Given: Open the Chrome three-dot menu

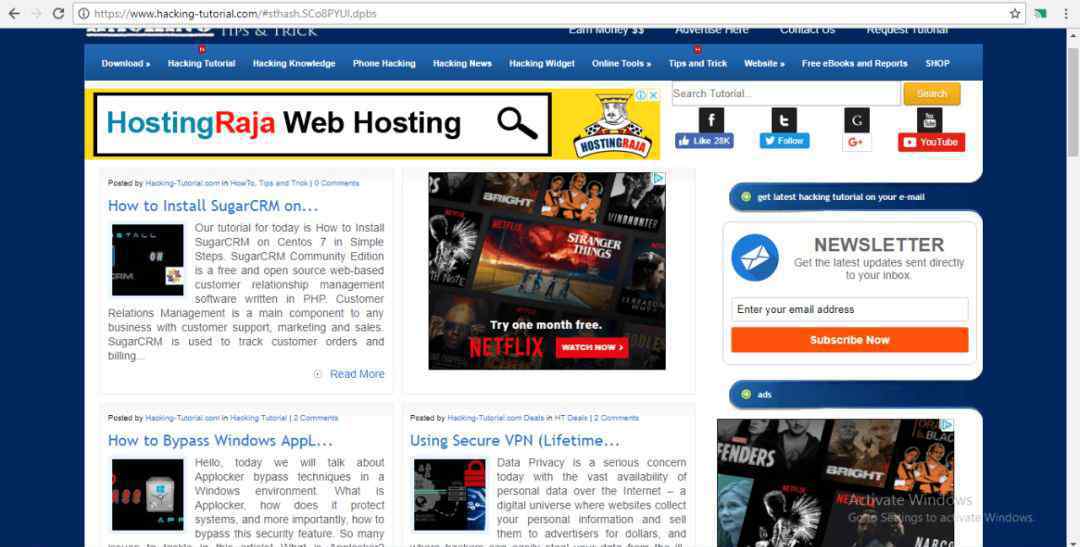Looking at the screenshot, I should (x=1065, y=13).
